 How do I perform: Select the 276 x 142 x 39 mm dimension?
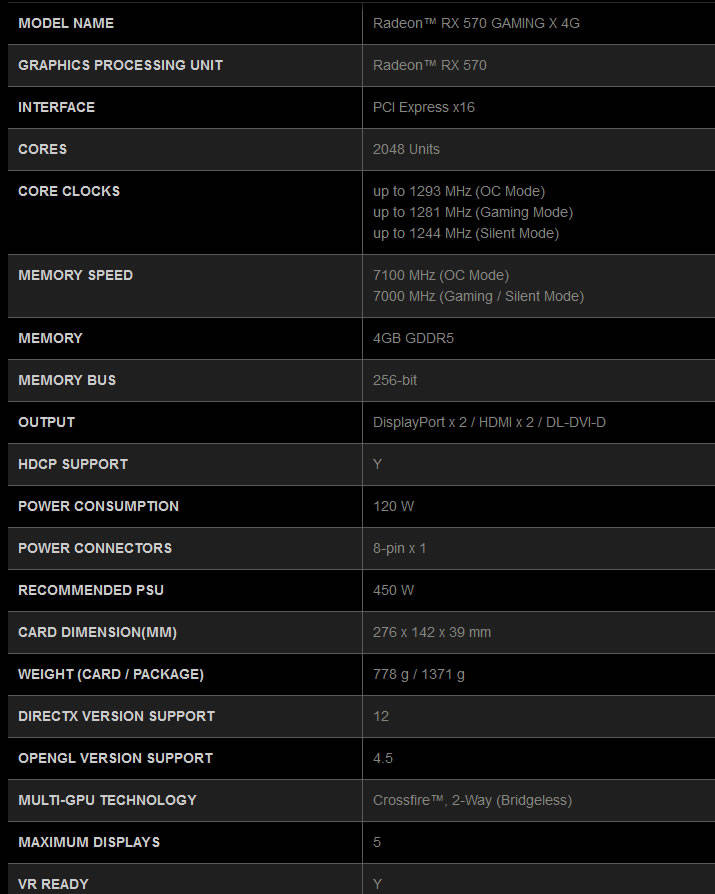(432, 632)
